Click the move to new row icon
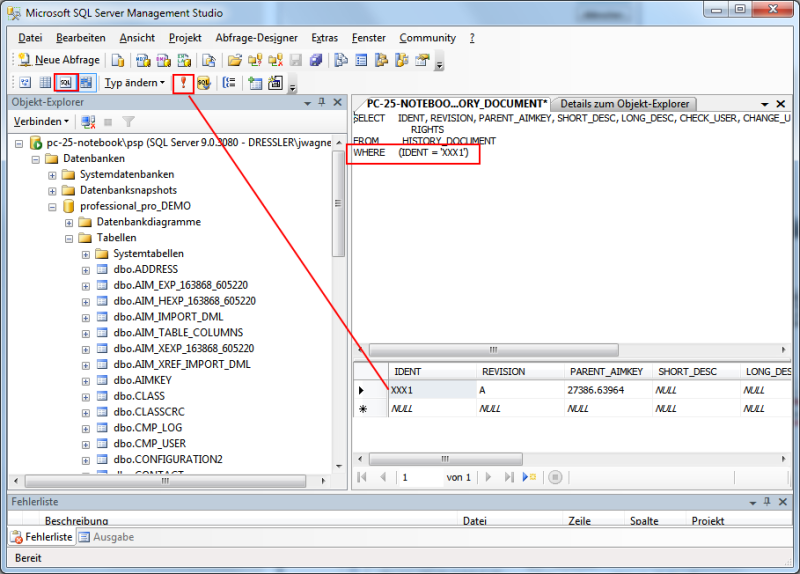800x574 pixels. (x=529, y=478)
